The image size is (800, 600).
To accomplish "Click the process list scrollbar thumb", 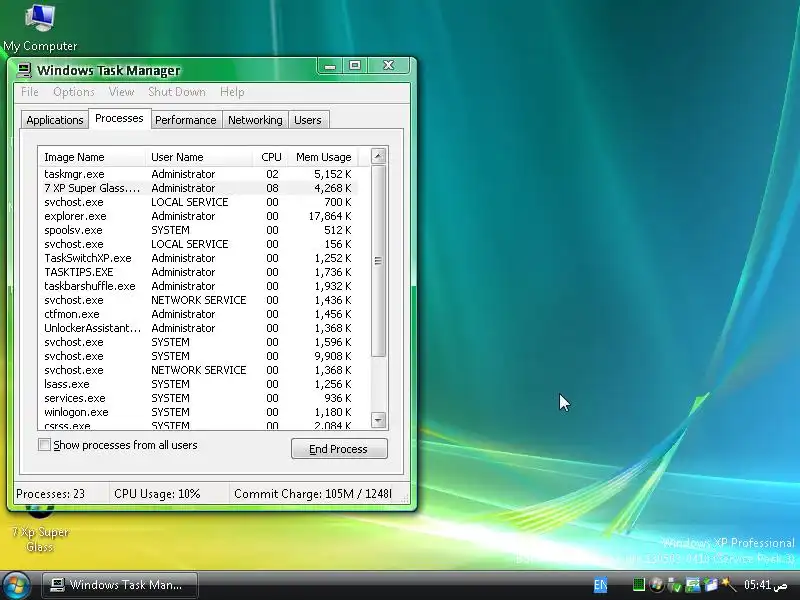I will click(378, 261).
